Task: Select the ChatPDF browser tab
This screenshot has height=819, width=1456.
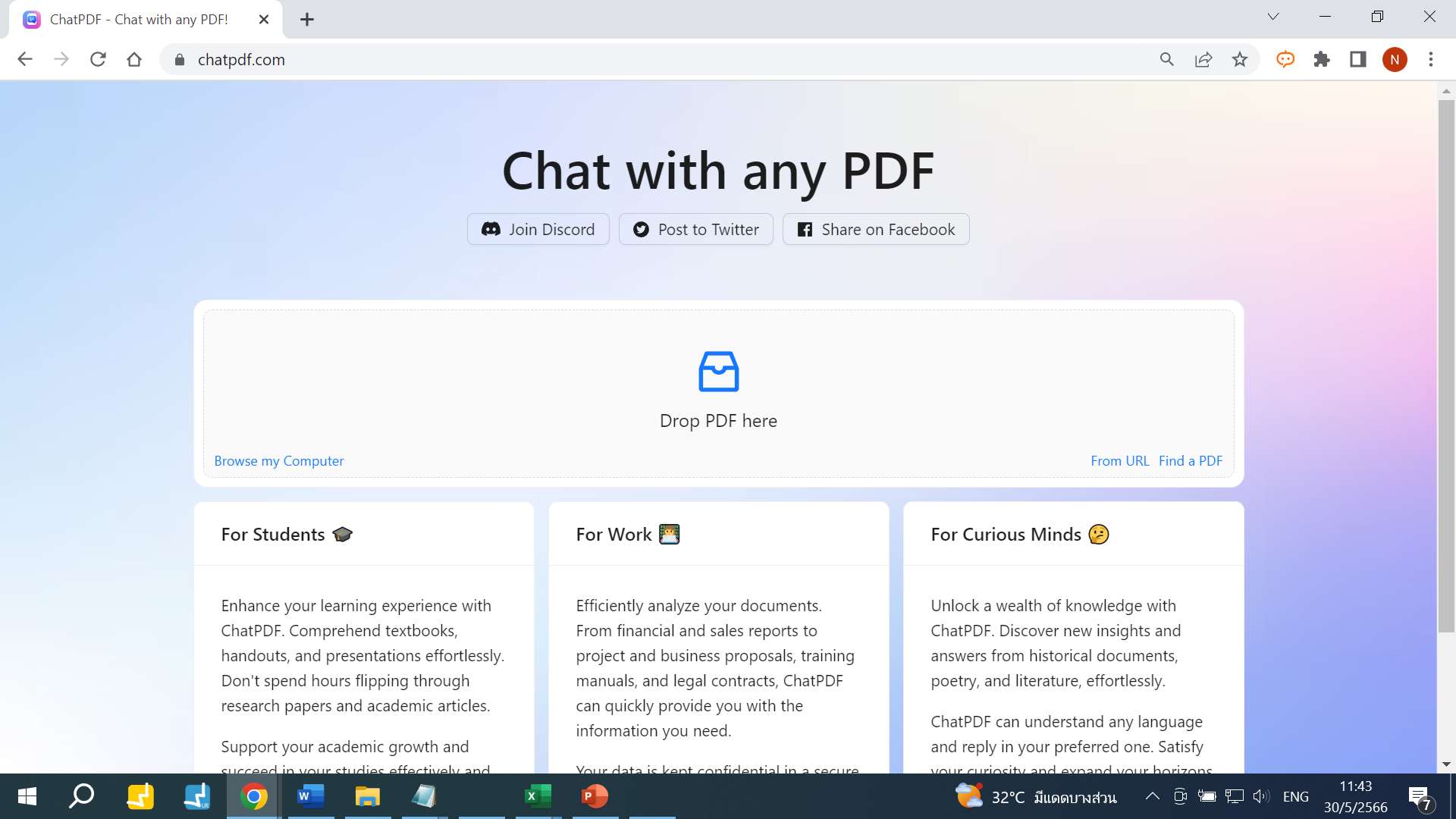Action: point(139,20)
